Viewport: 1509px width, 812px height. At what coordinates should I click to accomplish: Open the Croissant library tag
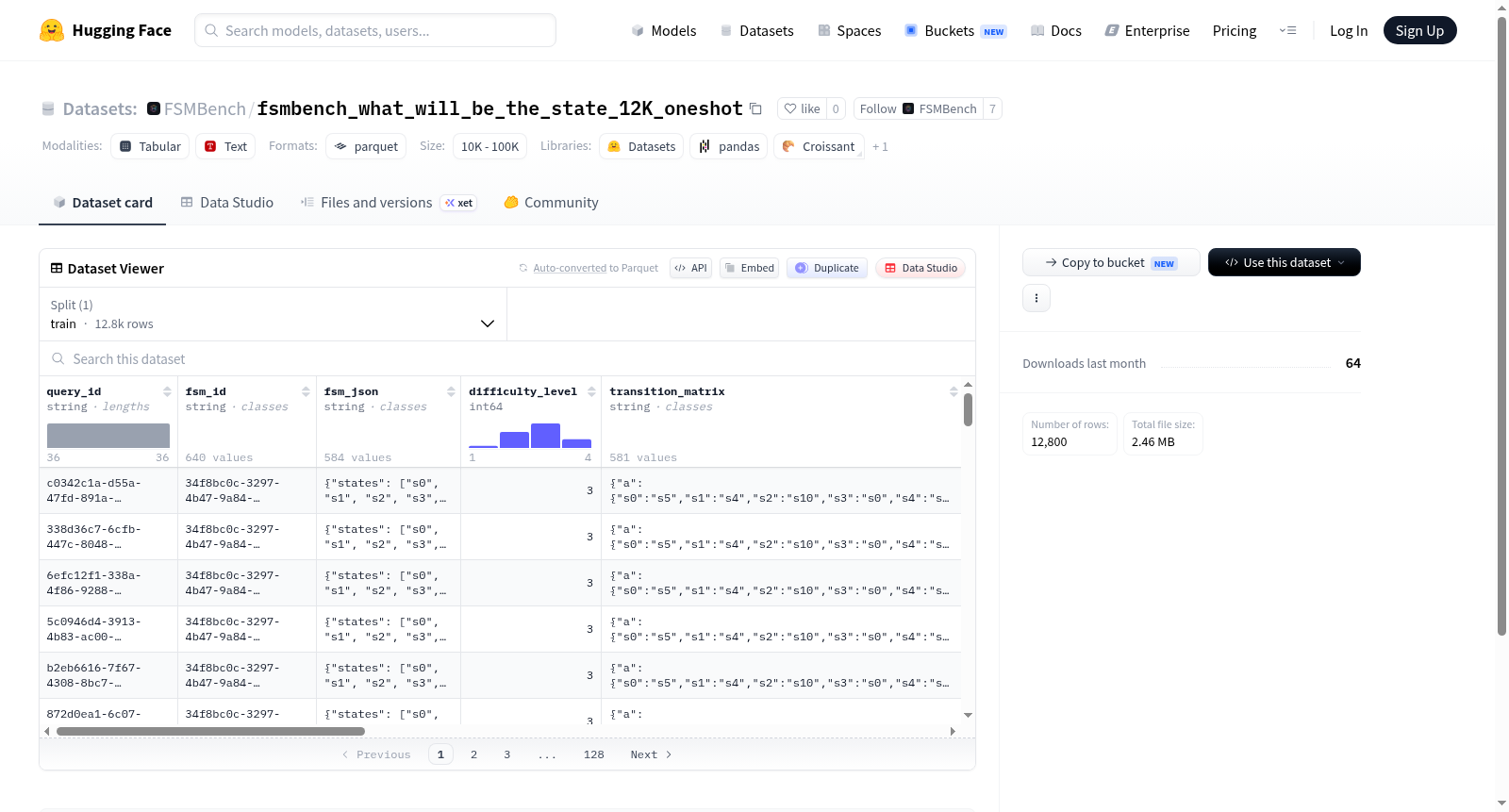pos(819,146)
